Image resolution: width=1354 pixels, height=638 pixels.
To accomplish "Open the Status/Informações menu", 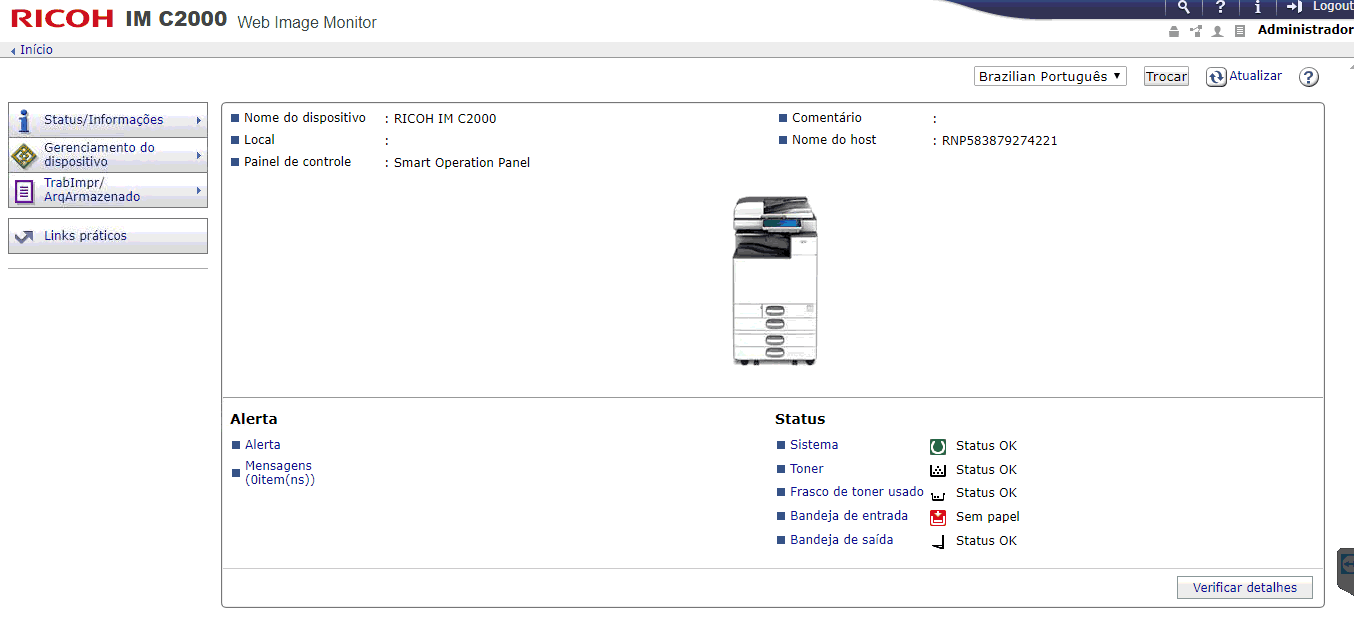I will pos(107,119).
